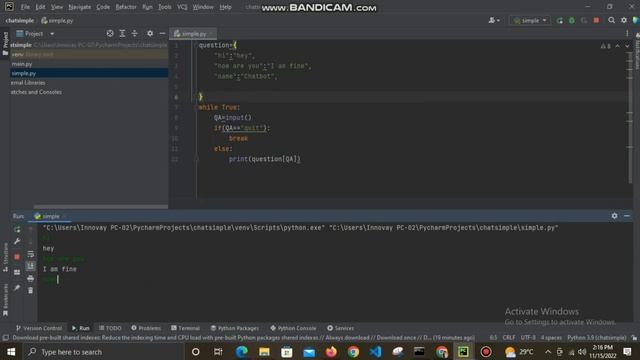
Task: Toggle scroll to end in Run console
Action: pyautogui.click(x=31, y=266)
